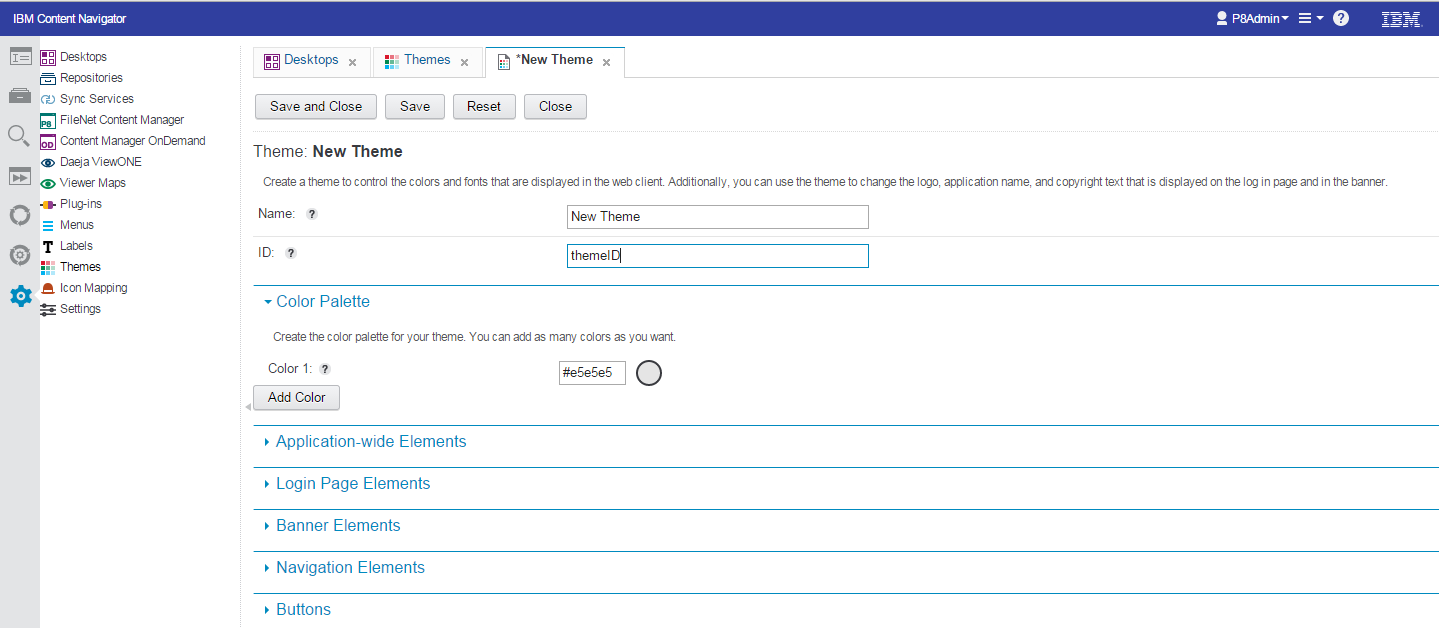Click the Add Color button
Screen dimensions: 1439x628
(x=297, y=397)
